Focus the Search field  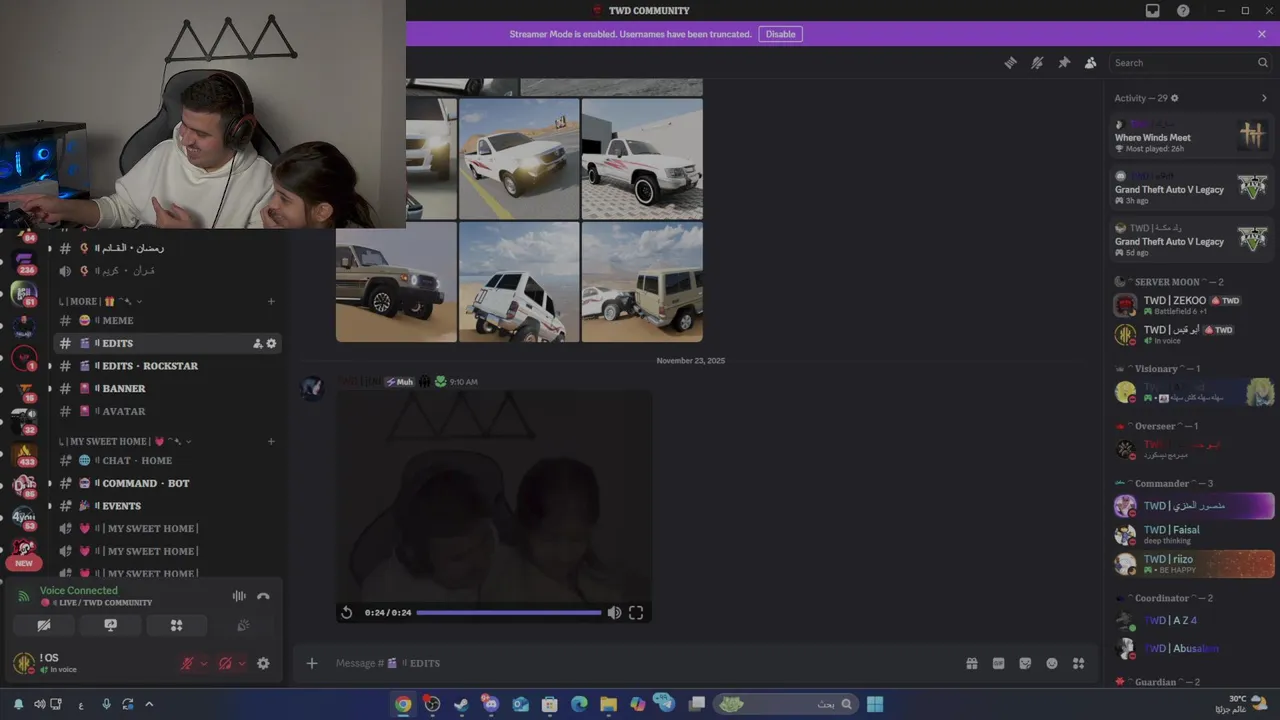pos(1190,62)
